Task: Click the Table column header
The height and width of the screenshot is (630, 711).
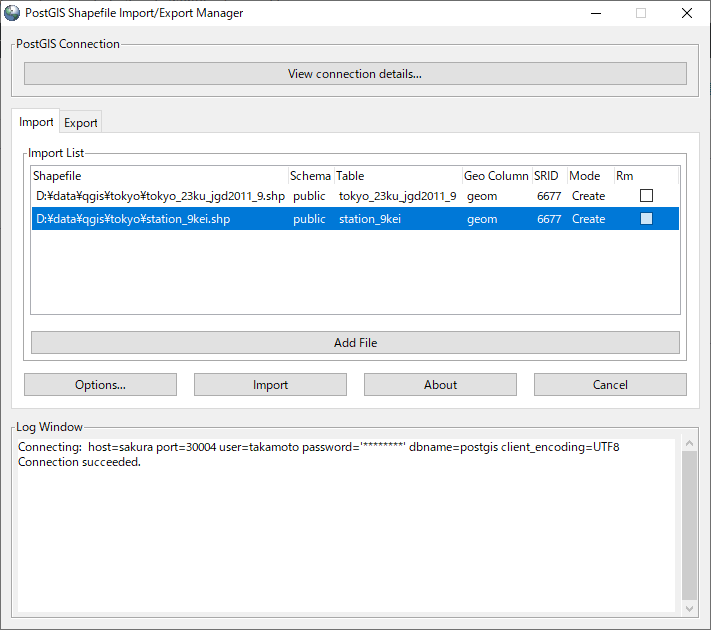Action: click(398, 176)
